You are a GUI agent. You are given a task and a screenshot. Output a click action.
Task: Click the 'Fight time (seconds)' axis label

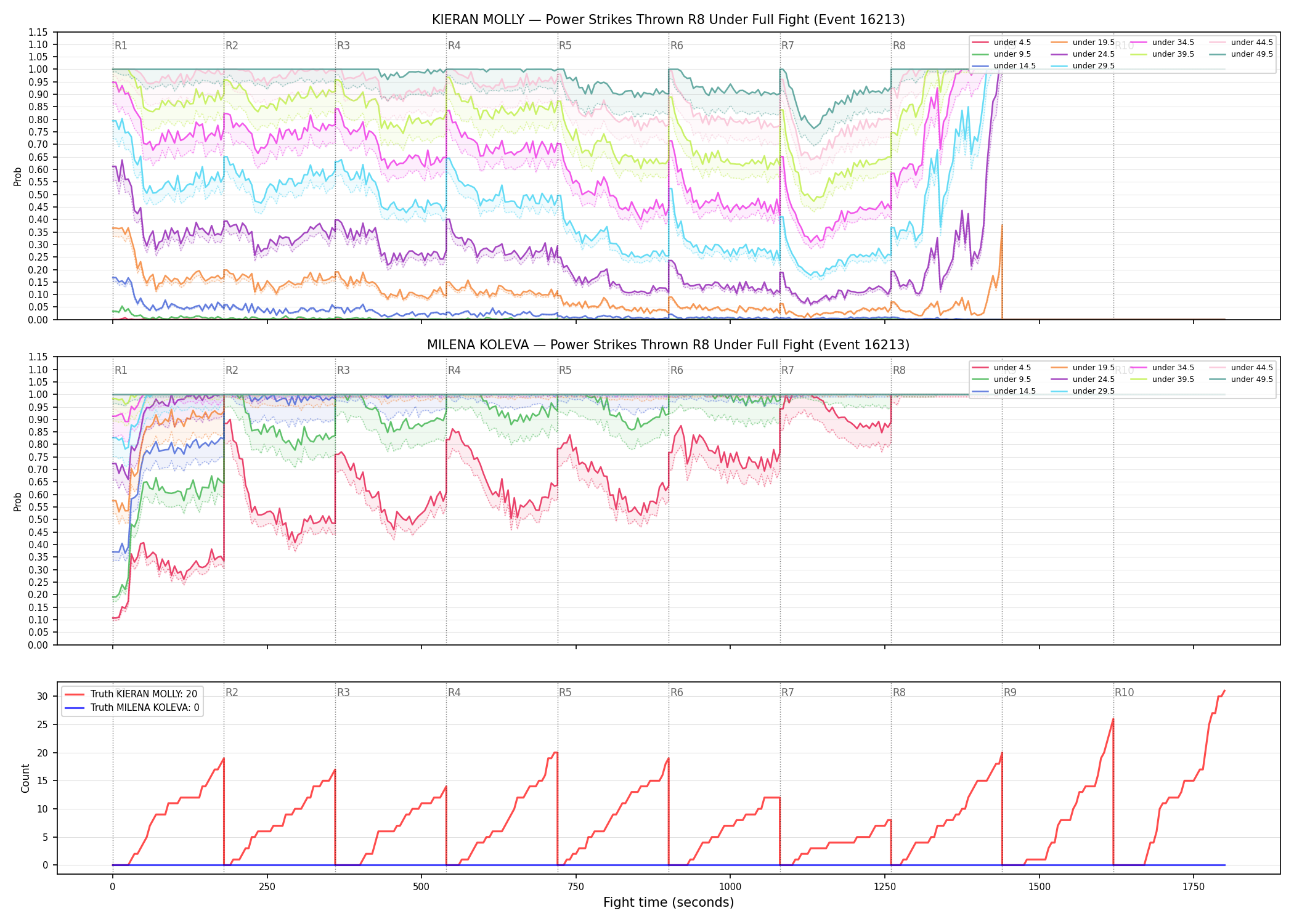669,902
